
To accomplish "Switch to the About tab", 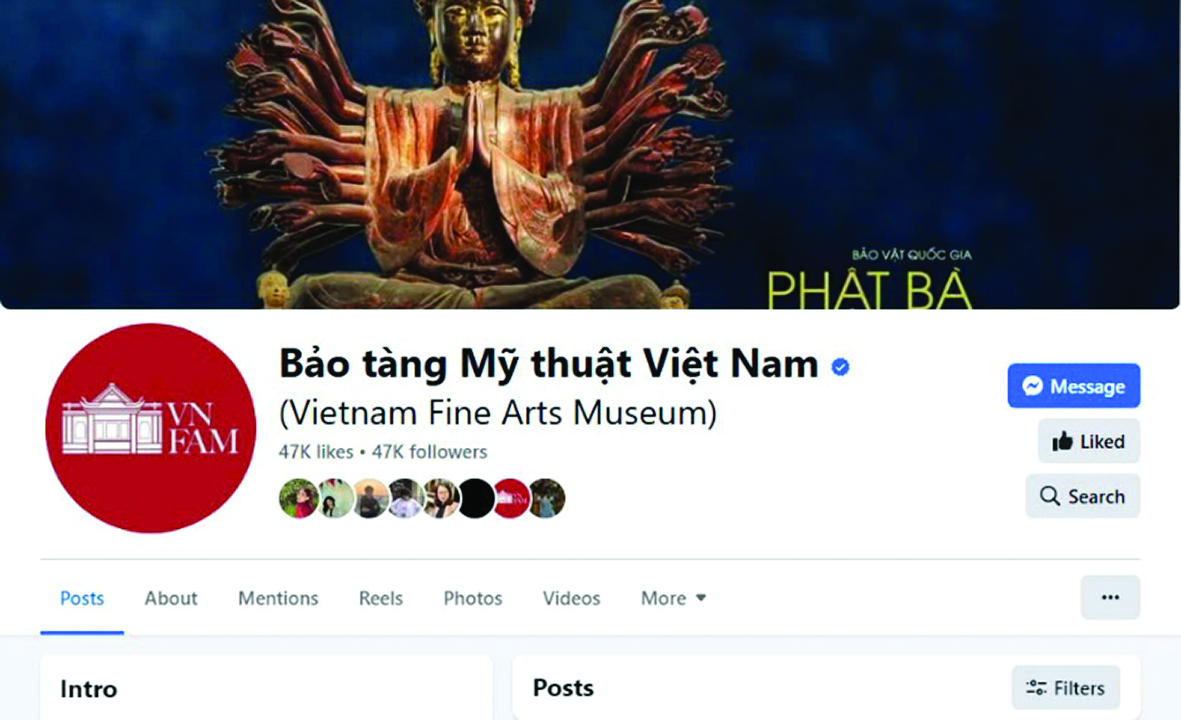I will [171, 598].
